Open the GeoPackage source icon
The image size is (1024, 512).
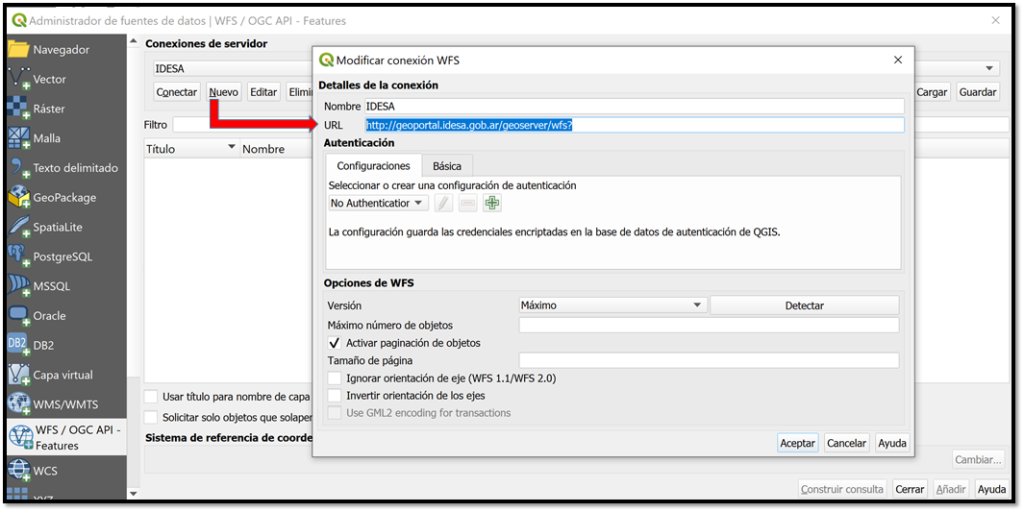(x=19, y=197)
